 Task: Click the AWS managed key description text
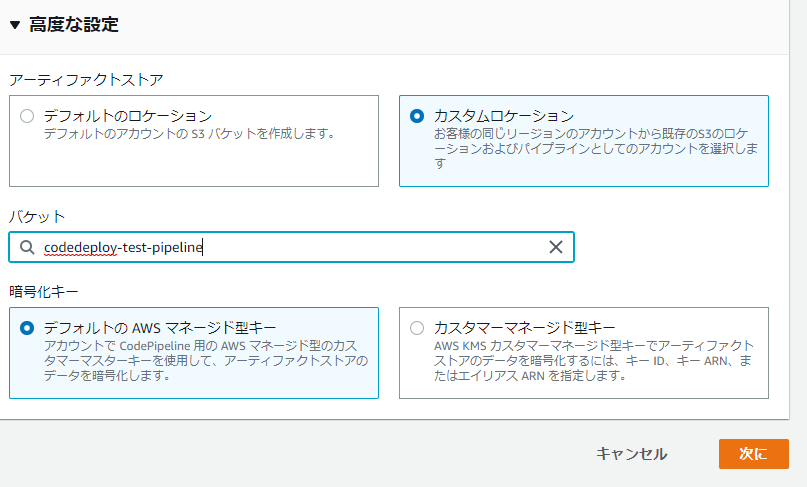click(x=205, y=360)
